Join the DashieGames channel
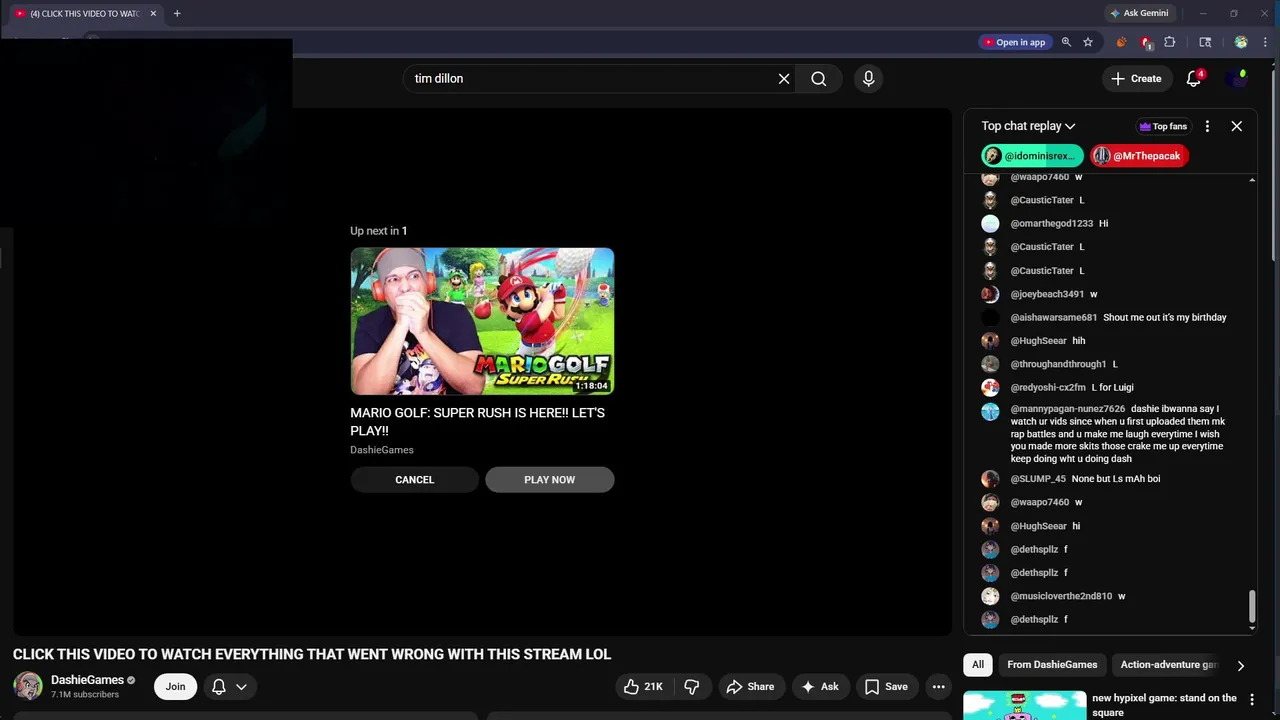The height and width of the screenshot is (720, 1280). (175, 687)
